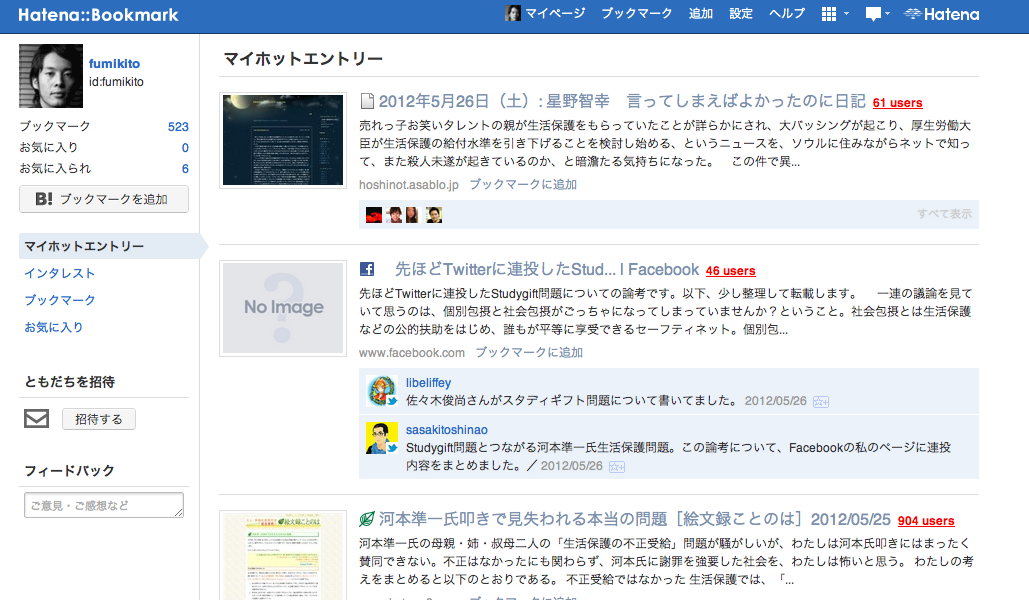Click the green leaf favicon on third entry
1029x600 pixels.
coord(367,519)
